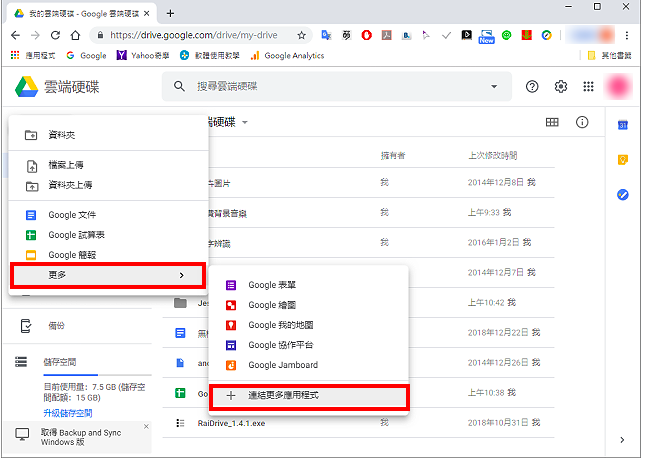Expand My Drive title dropdown arrow
655x463 pixels.
tap(245, 122)
